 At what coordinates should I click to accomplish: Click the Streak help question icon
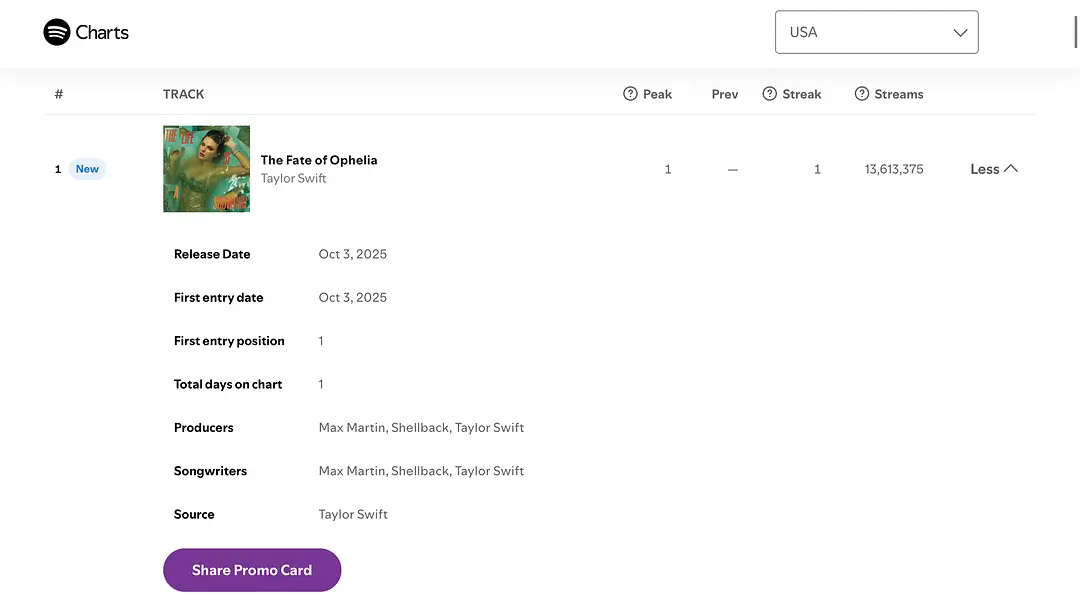pos(770,94)
